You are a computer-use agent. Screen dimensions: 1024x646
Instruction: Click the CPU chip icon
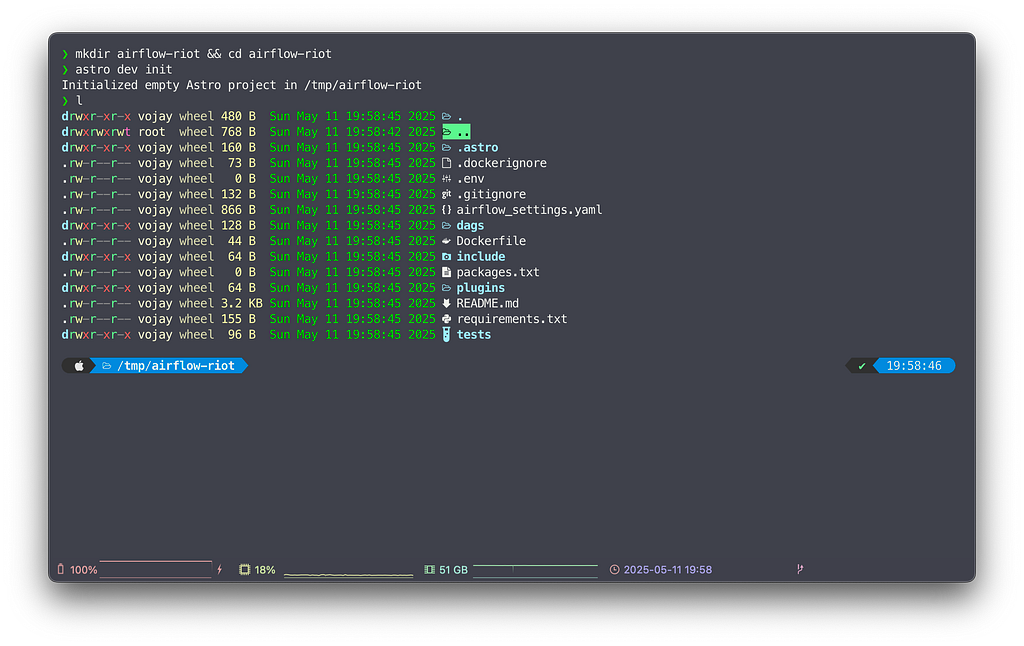pos(245,570)
